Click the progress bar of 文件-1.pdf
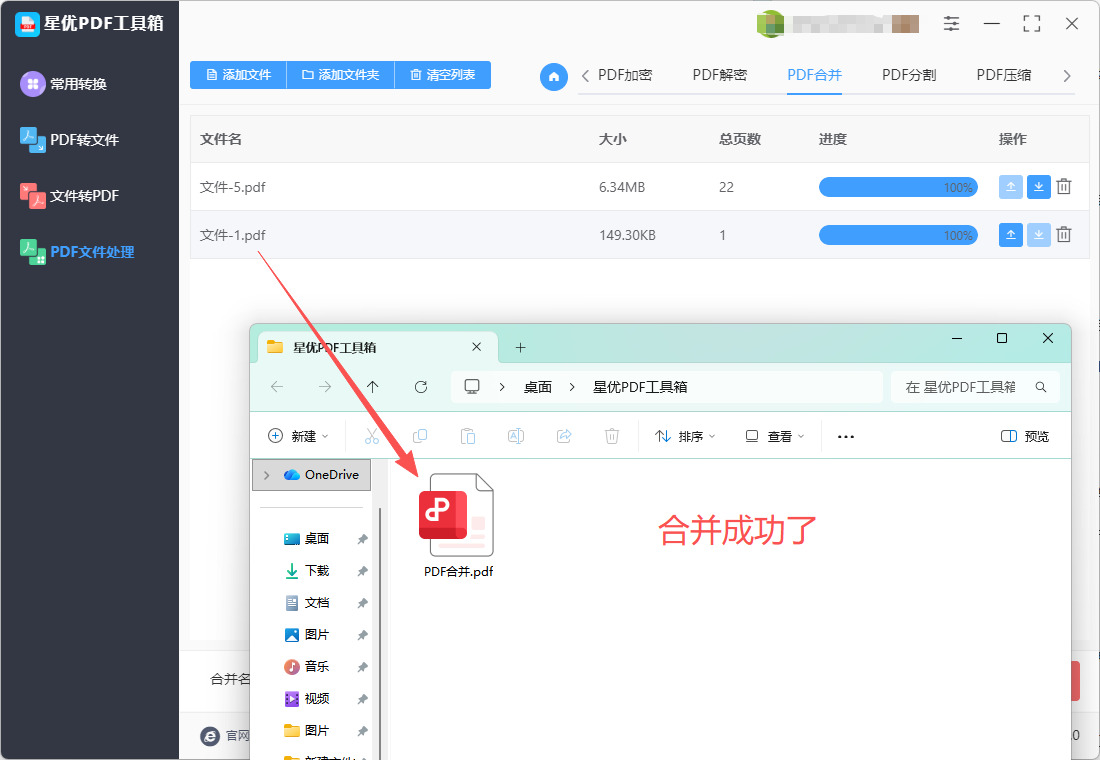This screenshot has width=1100, height=760. click(898, 235)
